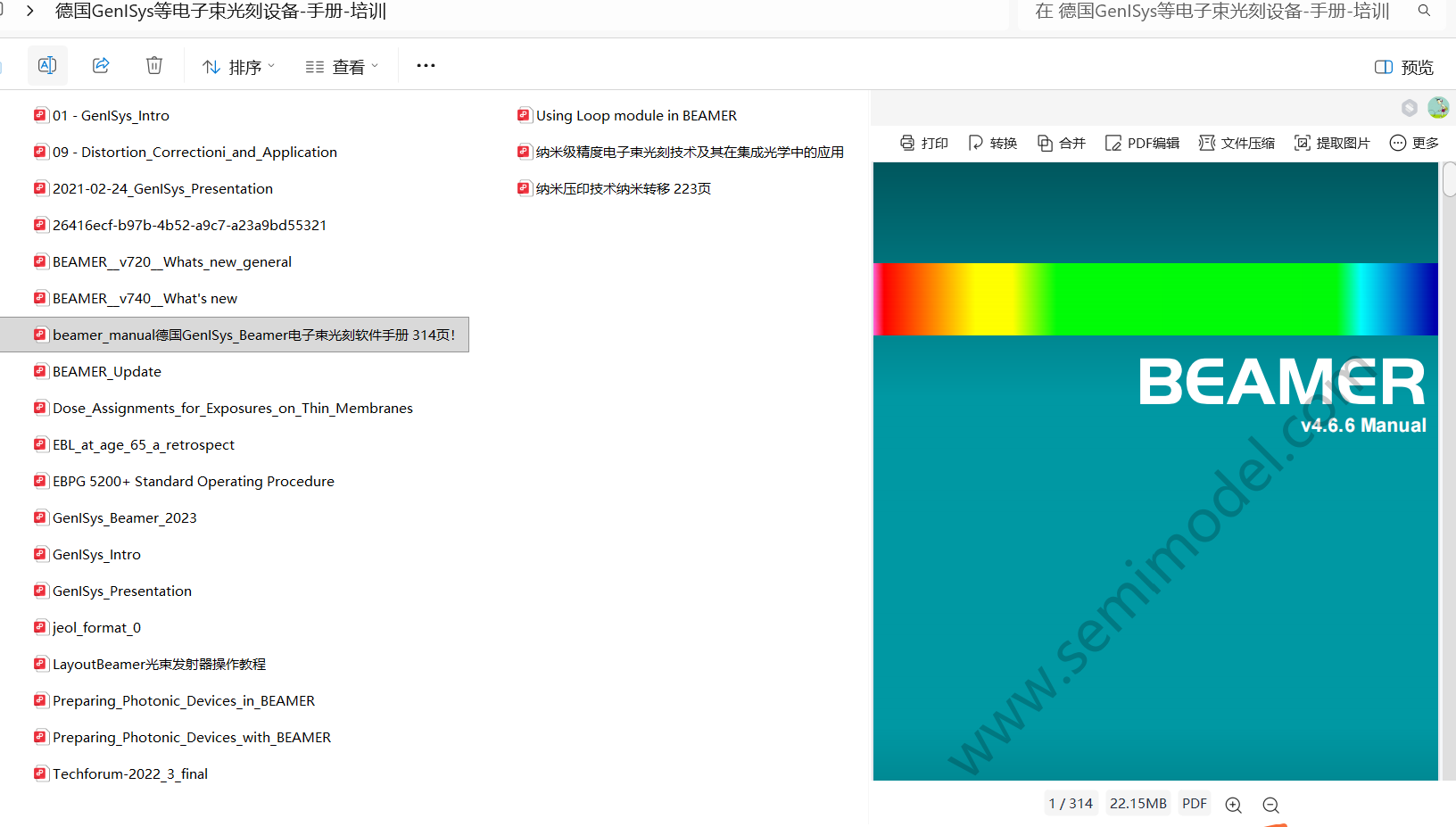This screenshot has height=827, width=1456.
Task: Open the three-dots more options menu
Action: pyautogui.click(x=426, y=65)
